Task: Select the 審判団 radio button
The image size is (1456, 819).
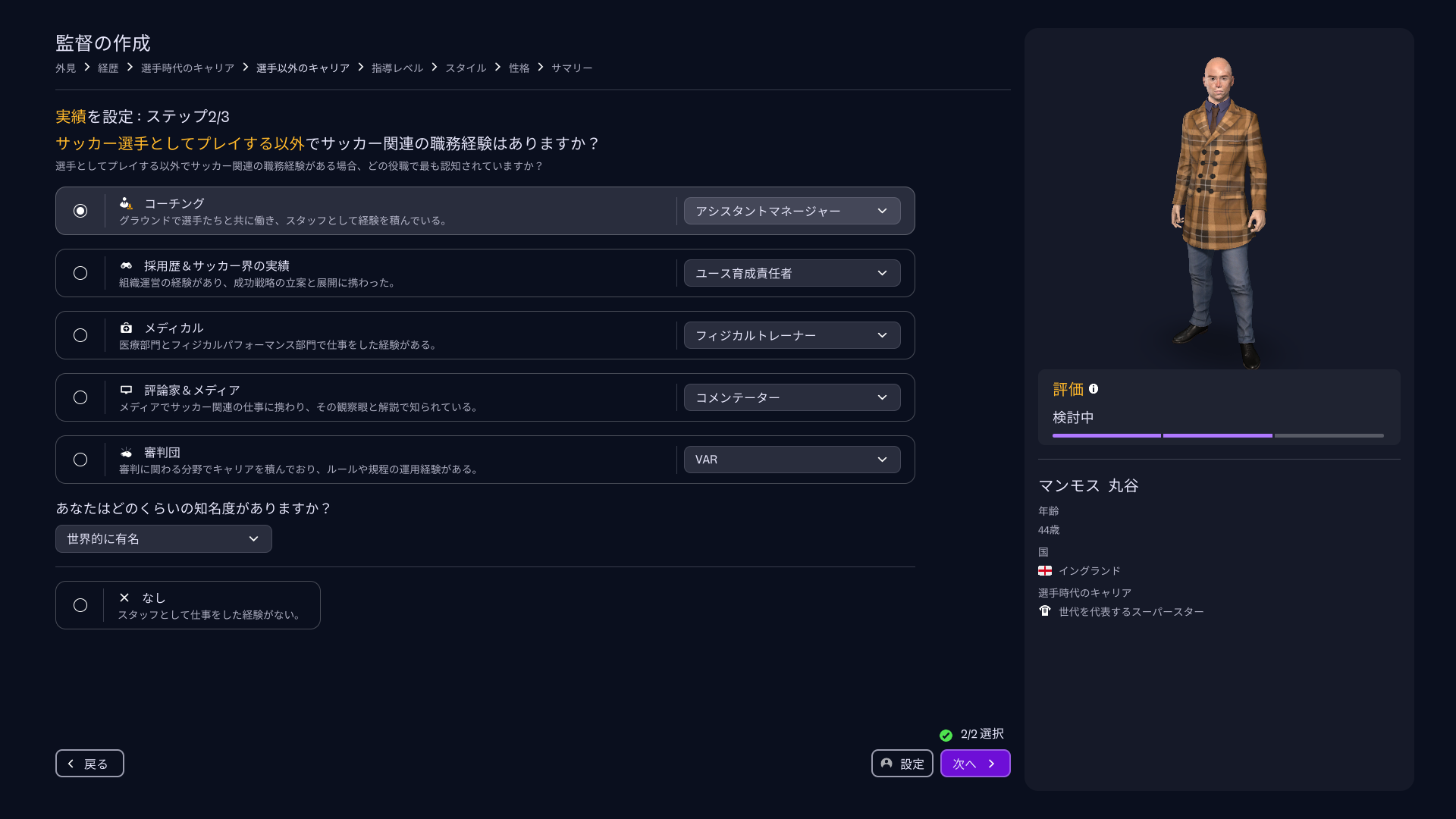Action: click(x=80, y=460)
